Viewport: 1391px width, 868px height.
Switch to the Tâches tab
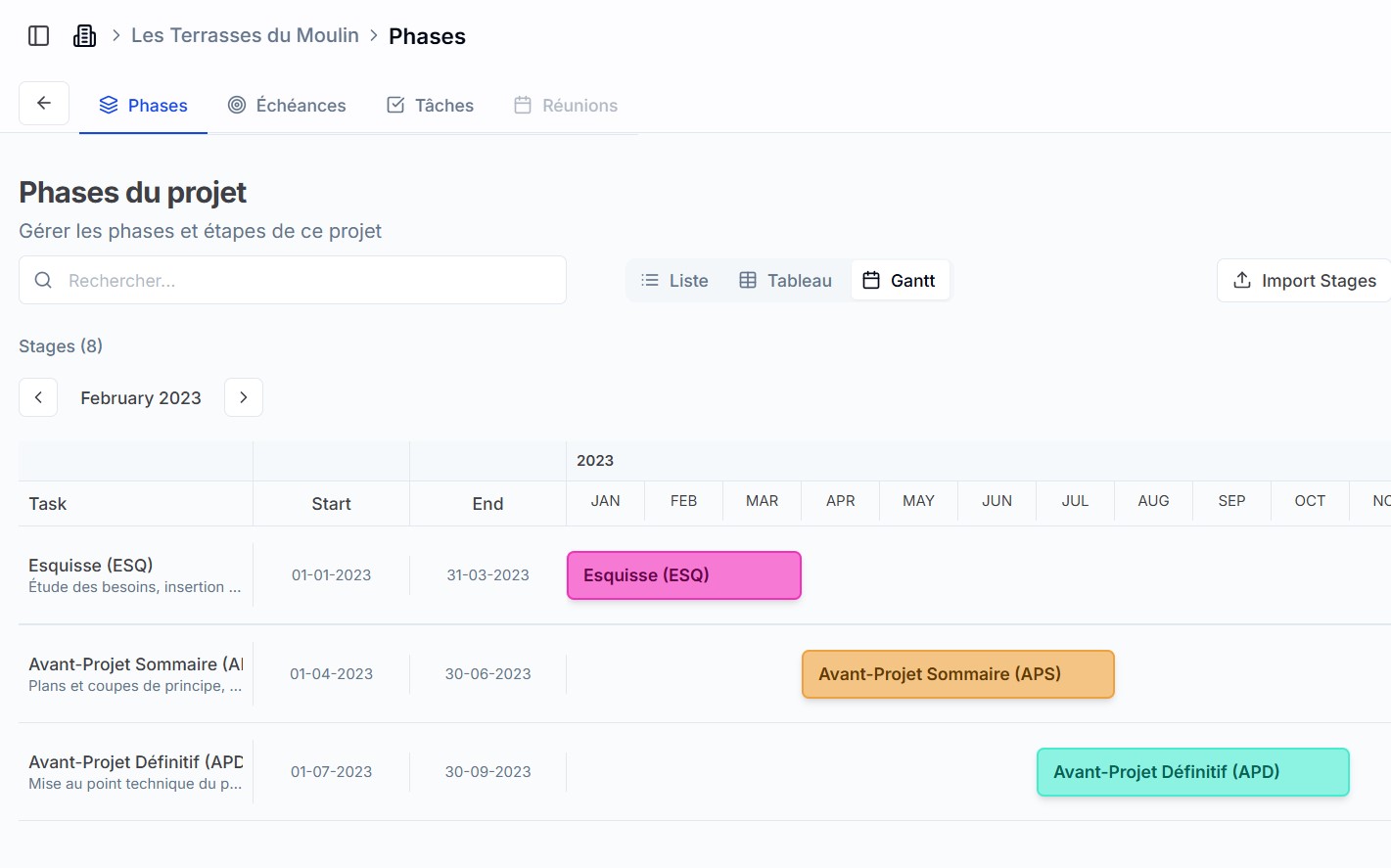pos(430,106)
